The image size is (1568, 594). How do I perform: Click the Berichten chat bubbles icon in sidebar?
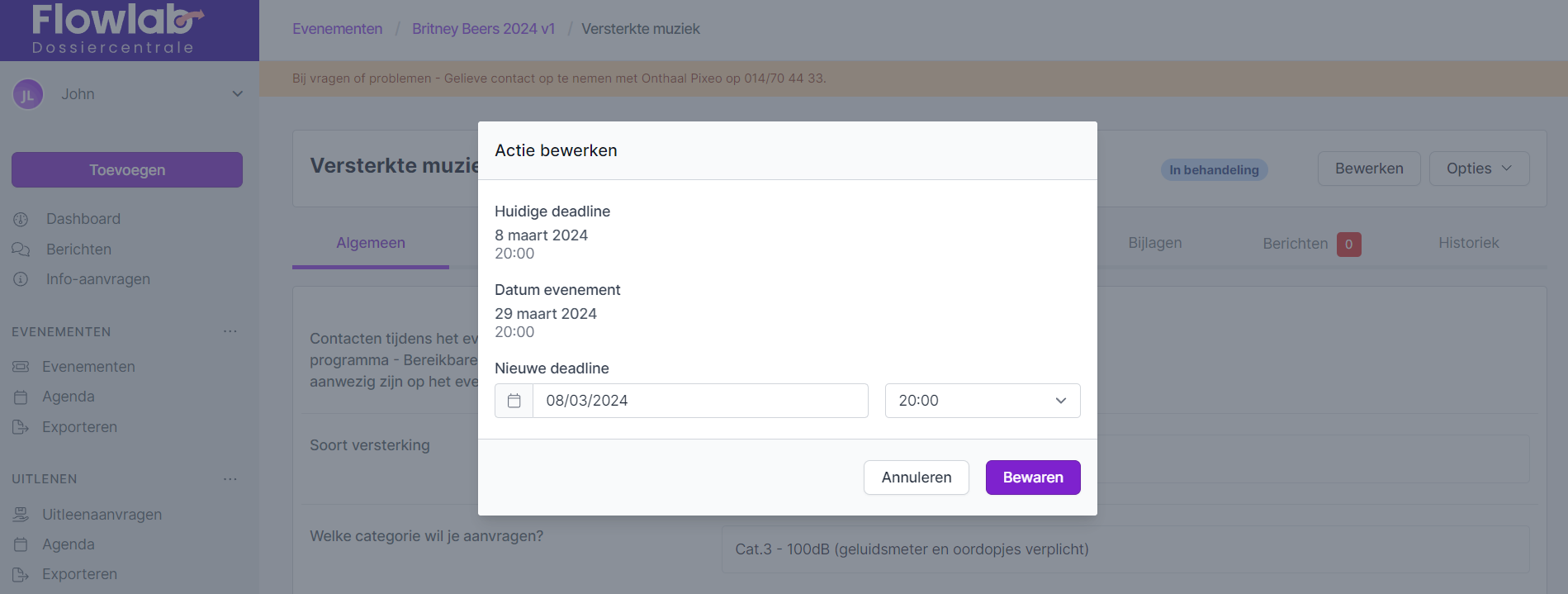coord(21,249)
